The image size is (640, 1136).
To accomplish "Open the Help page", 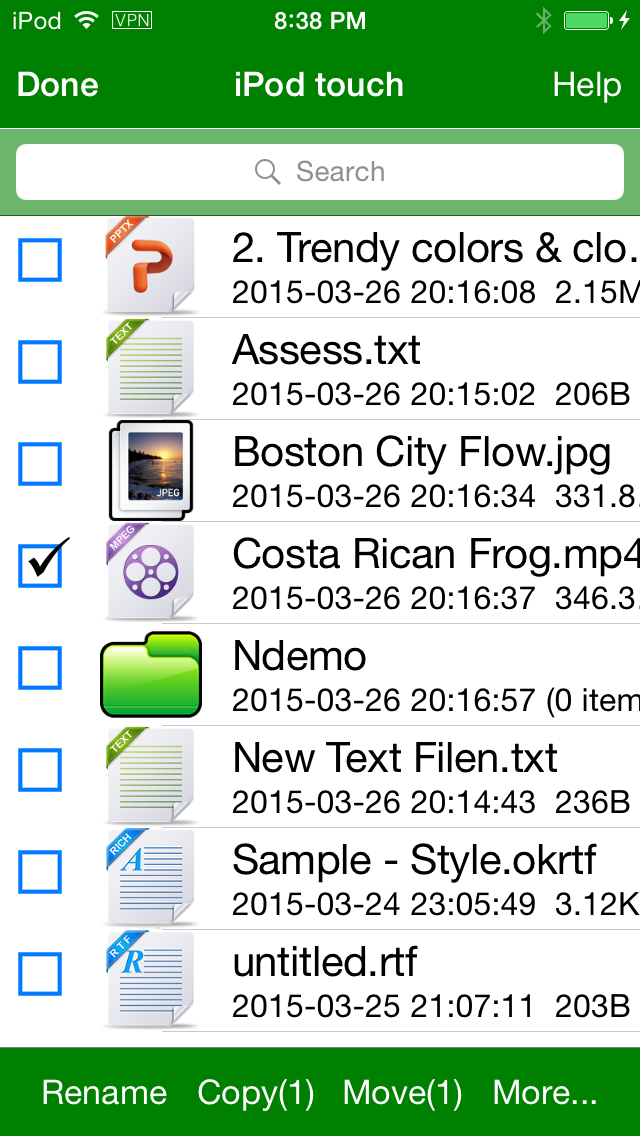I will coord(586,85).
